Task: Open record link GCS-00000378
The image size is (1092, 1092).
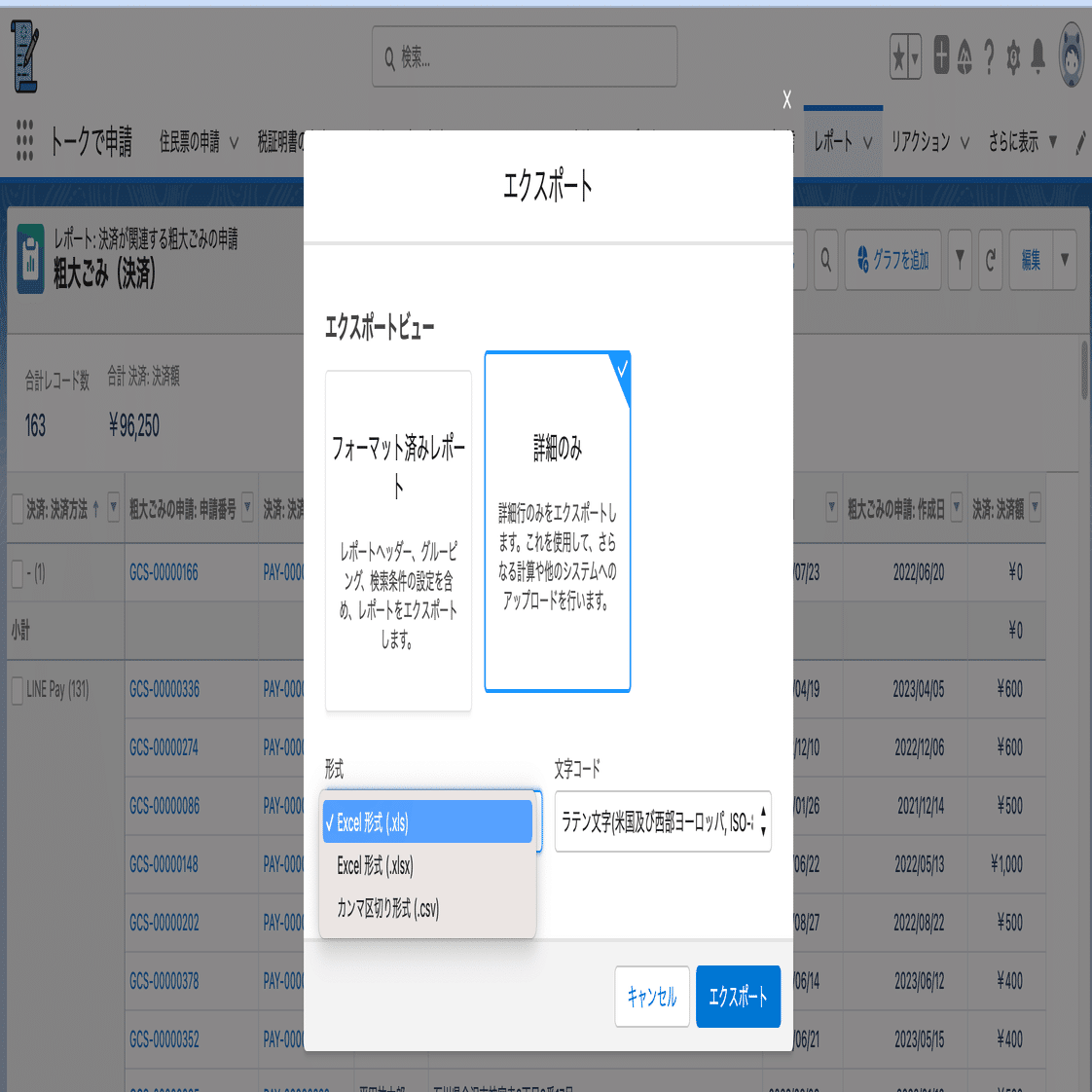Action: (164, 983)
